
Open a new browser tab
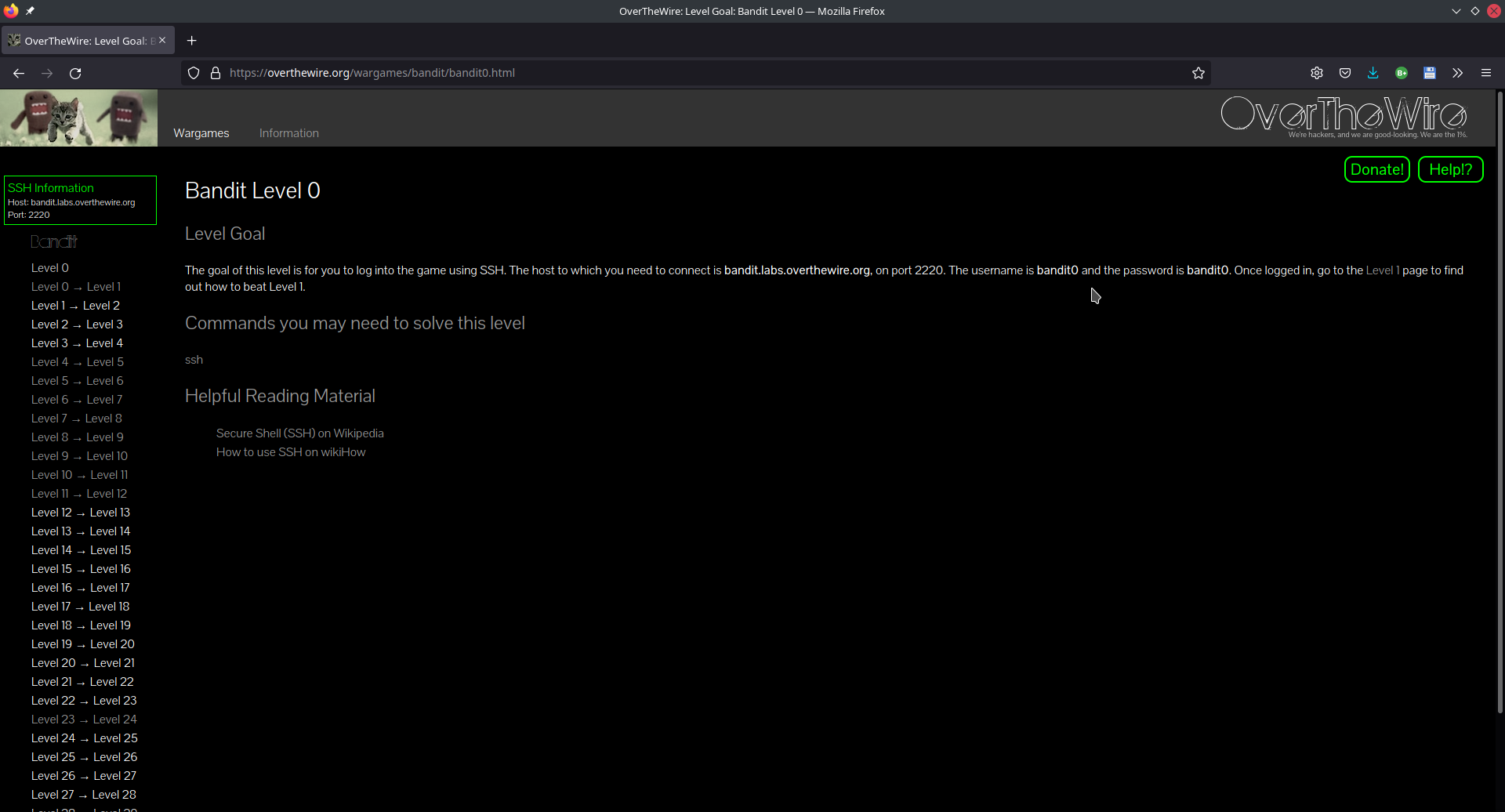click(x=191, y=41)
